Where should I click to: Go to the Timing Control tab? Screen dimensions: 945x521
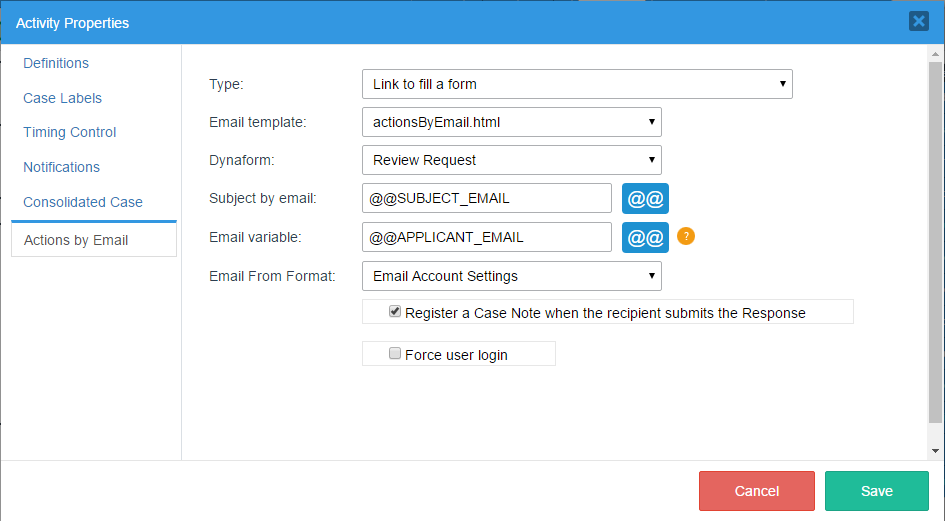tap(70, 132)
